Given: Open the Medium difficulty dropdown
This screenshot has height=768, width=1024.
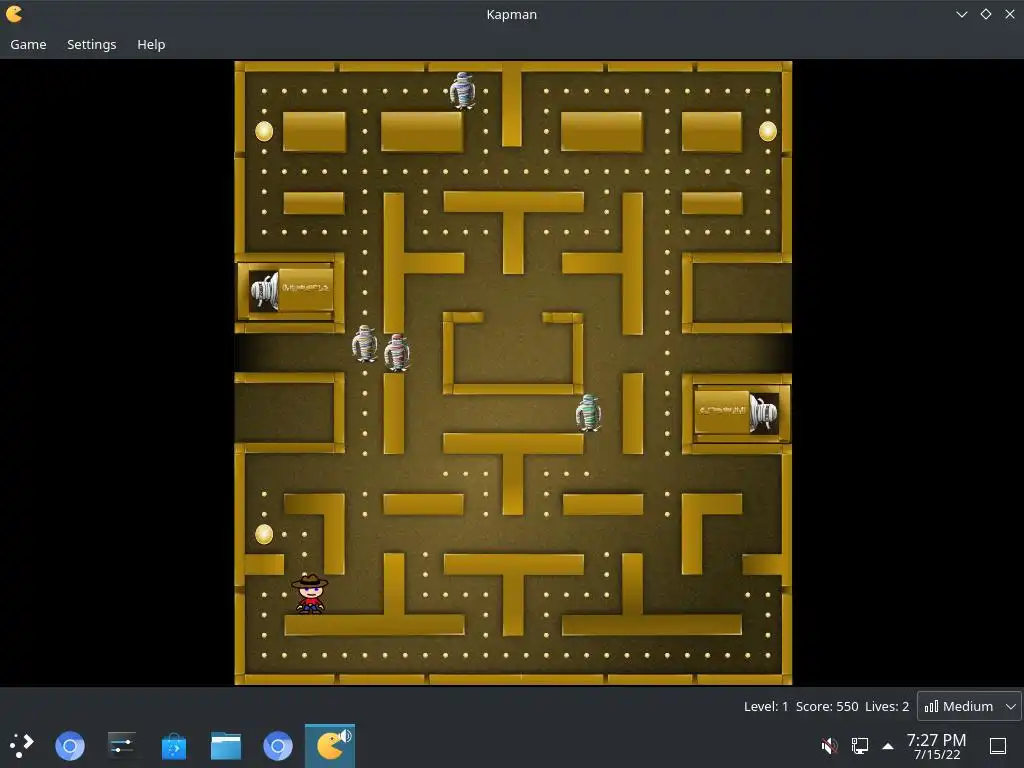Looking at the screenshot, I should pyautogui.click(x=969, y=706).
